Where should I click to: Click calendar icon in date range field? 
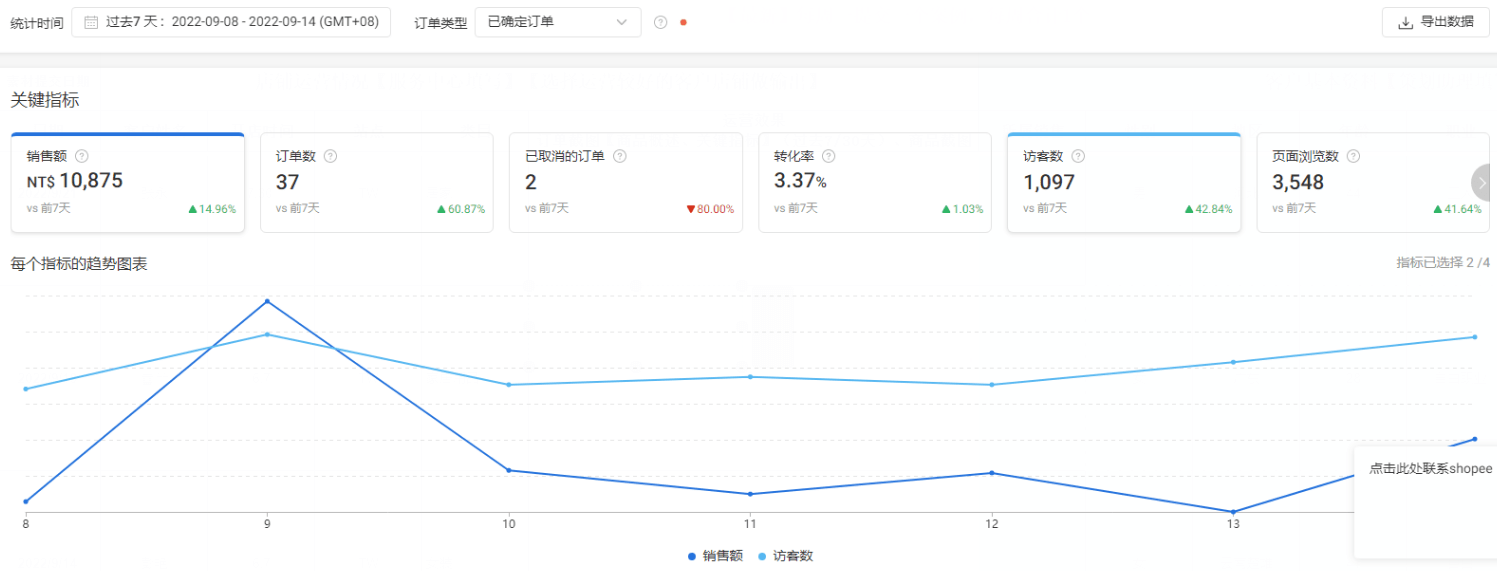pos(91,22)
